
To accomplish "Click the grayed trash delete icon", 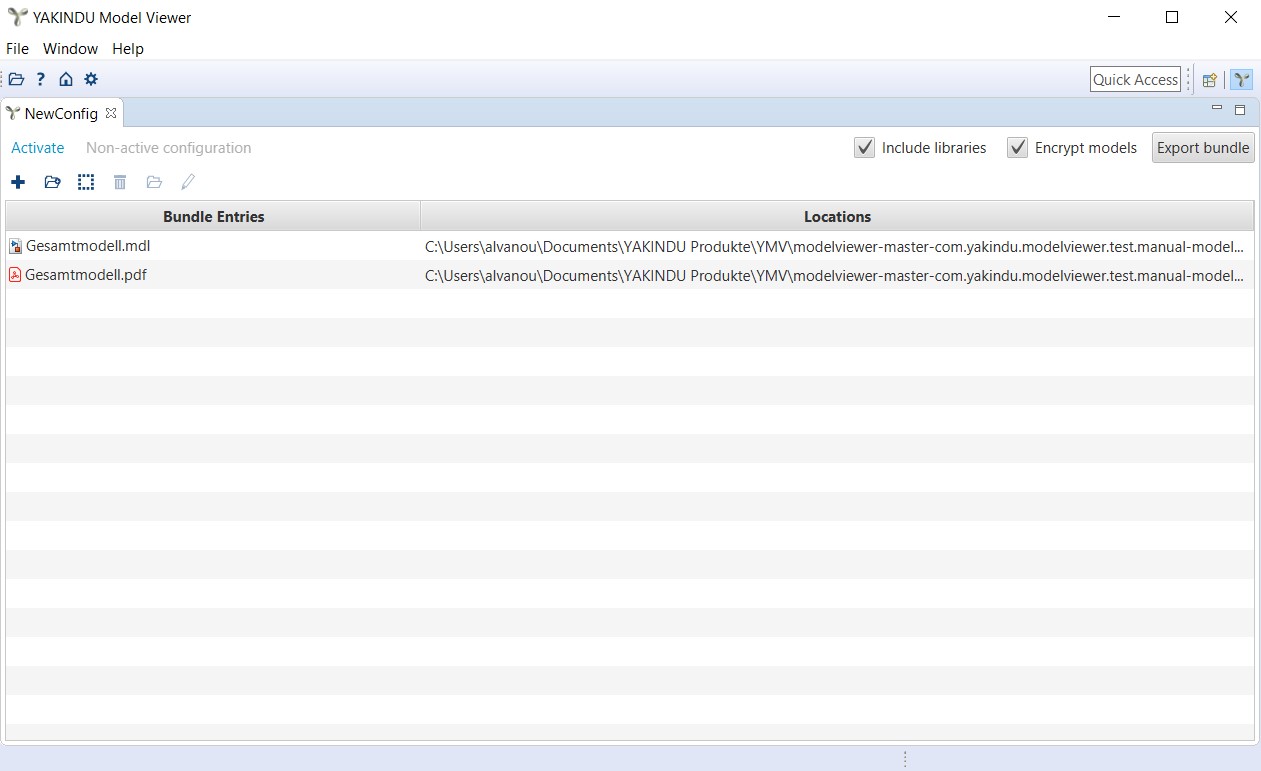I will [120, 182].
